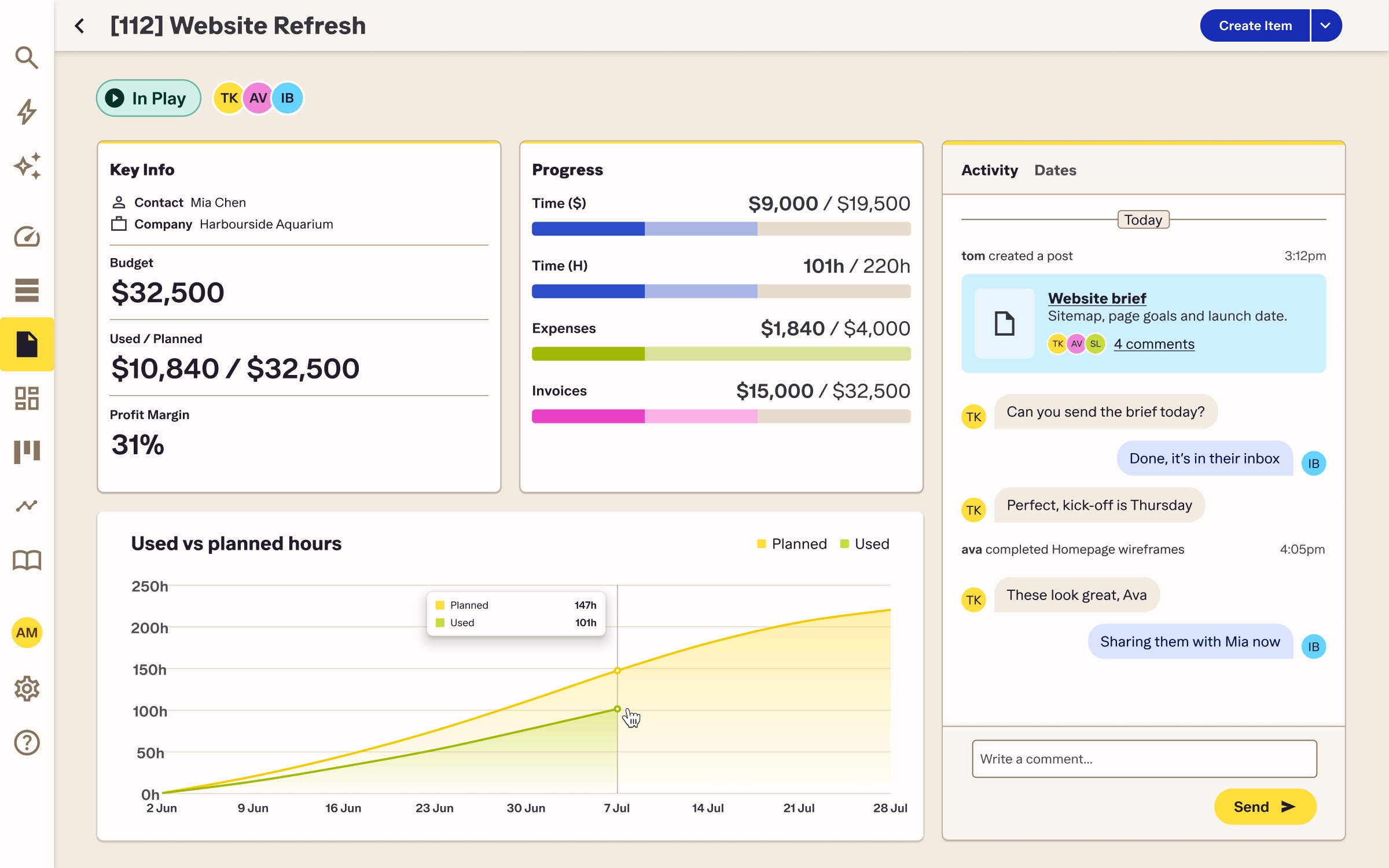Screen dimensions: 1389x868
Task: Click the Planned data point at 7 Jul
Action: (618, 671)
